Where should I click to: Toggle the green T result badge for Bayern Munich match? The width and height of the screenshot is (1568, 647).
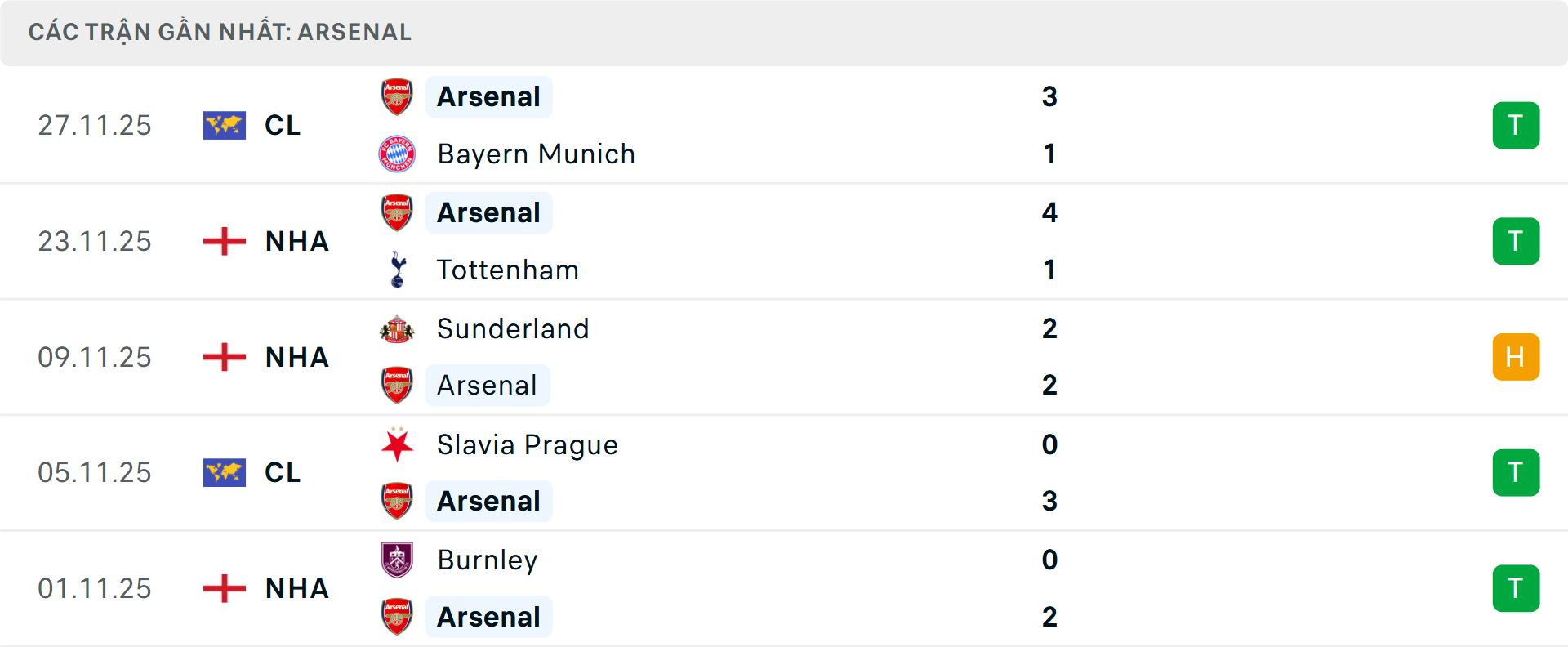[1516, 125]
